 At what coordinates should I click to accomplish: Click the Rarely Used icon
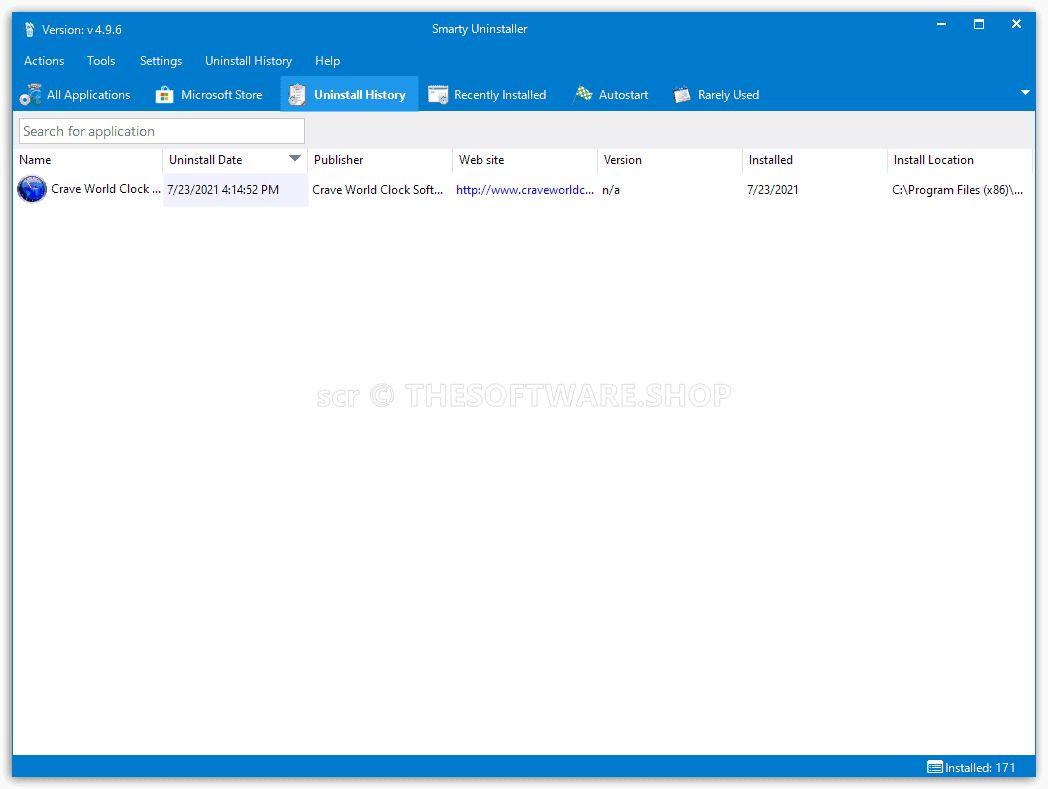[682, 95]
